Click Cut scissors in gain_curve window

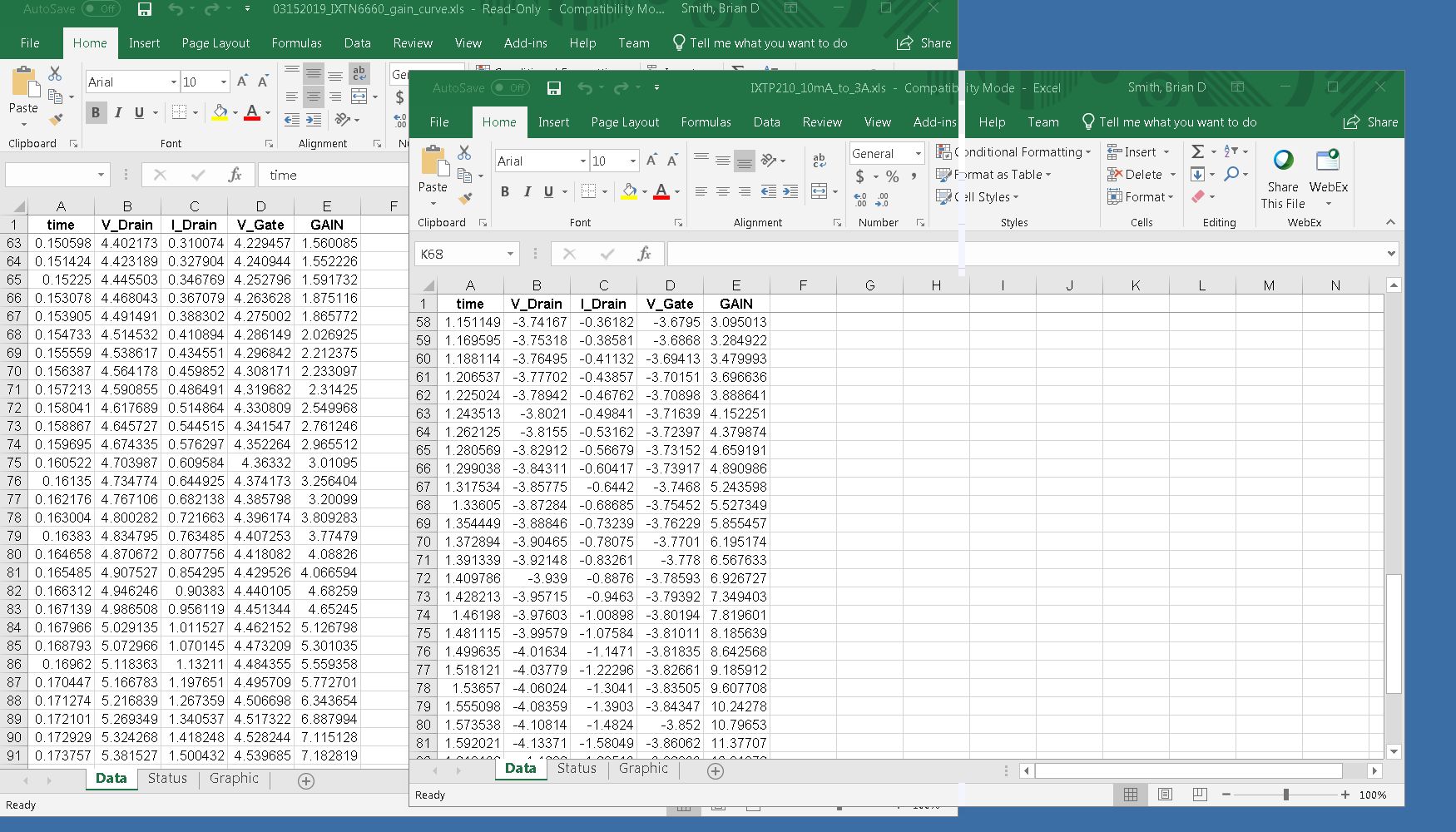click(55, 73)
